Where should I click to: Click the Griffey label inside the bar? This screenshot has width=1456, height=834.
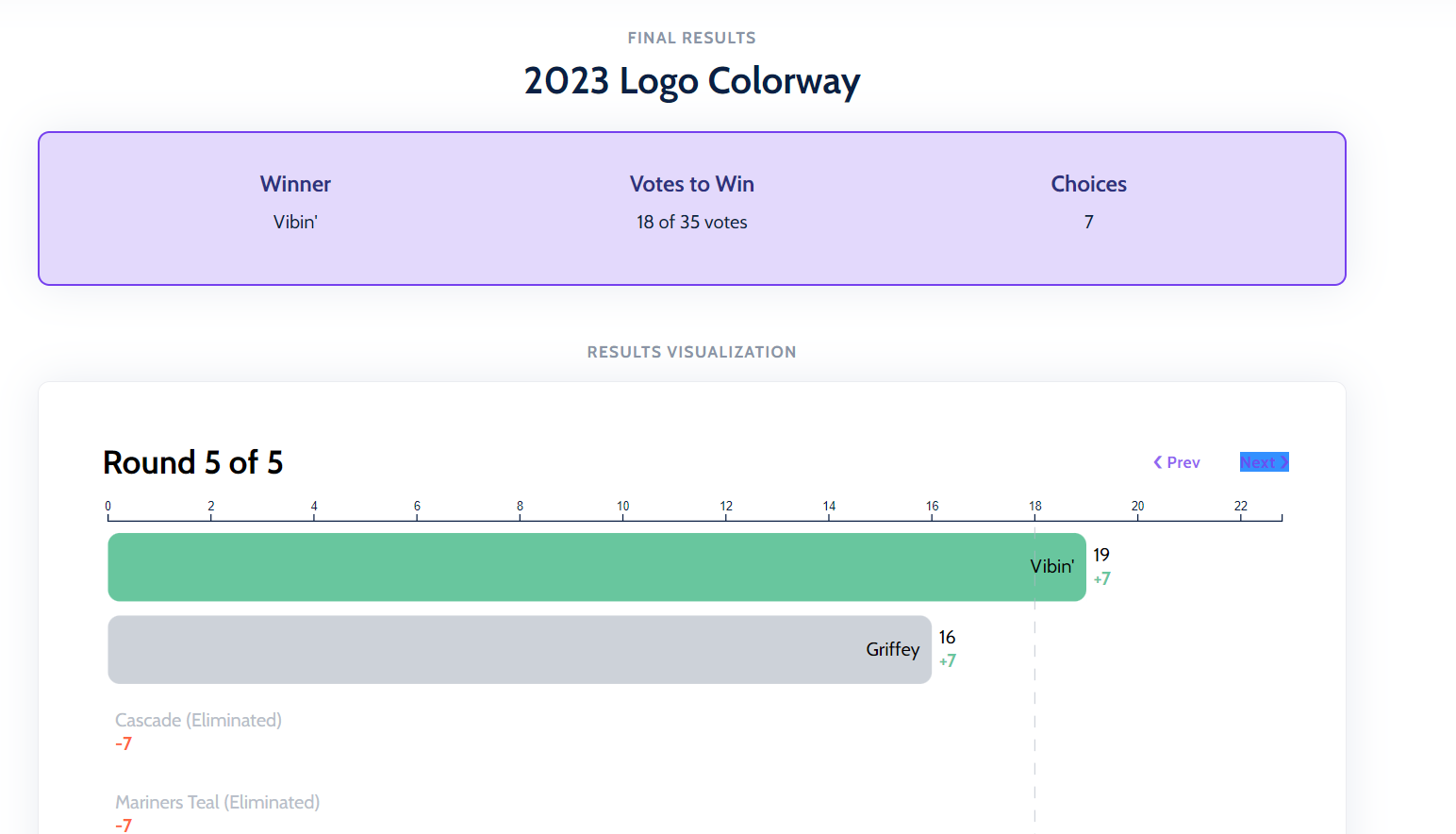[x=892, y=649]
